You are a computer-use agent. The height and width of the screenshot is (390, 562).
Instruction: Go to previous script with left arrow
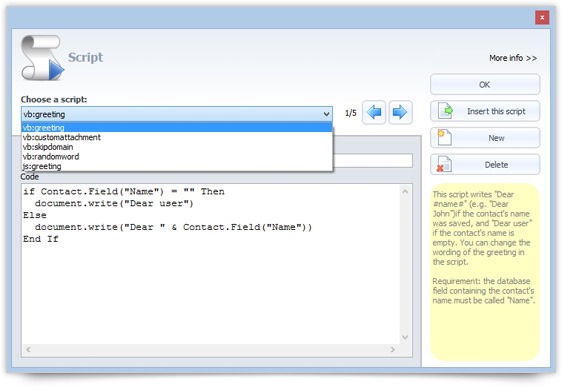[374, 113]
